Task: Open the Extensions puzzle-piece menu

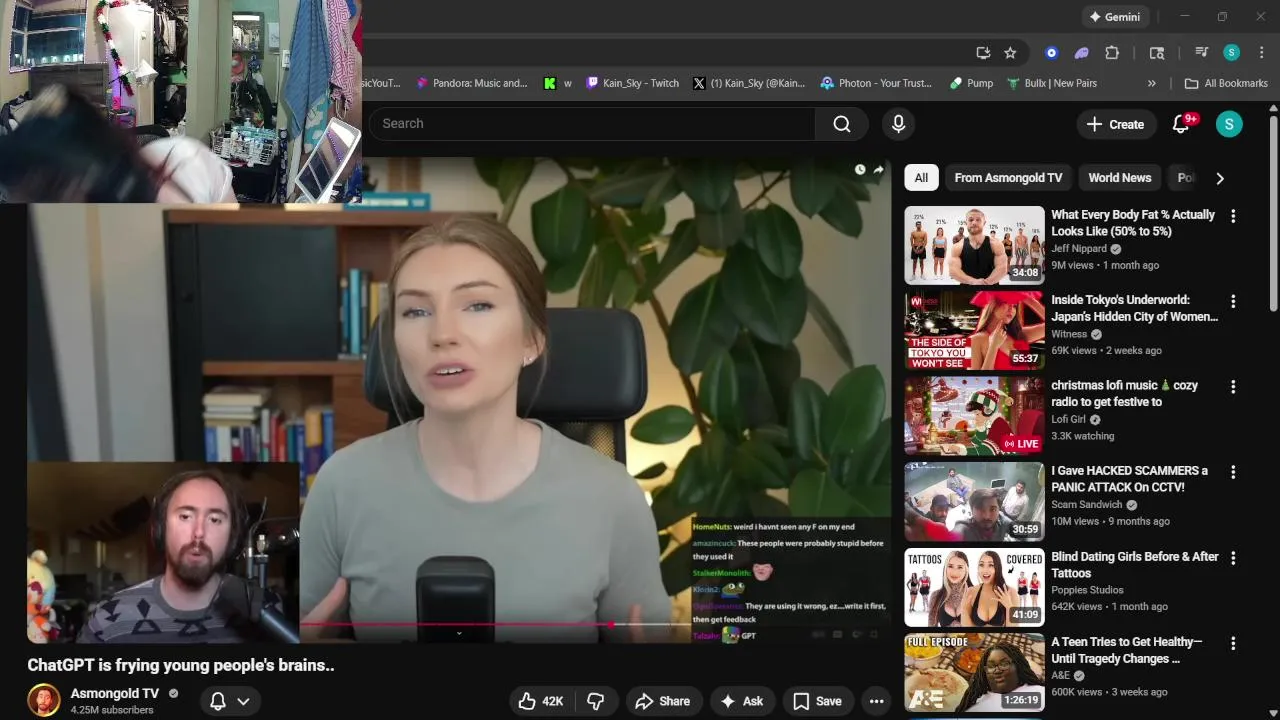Action: 1112,53
